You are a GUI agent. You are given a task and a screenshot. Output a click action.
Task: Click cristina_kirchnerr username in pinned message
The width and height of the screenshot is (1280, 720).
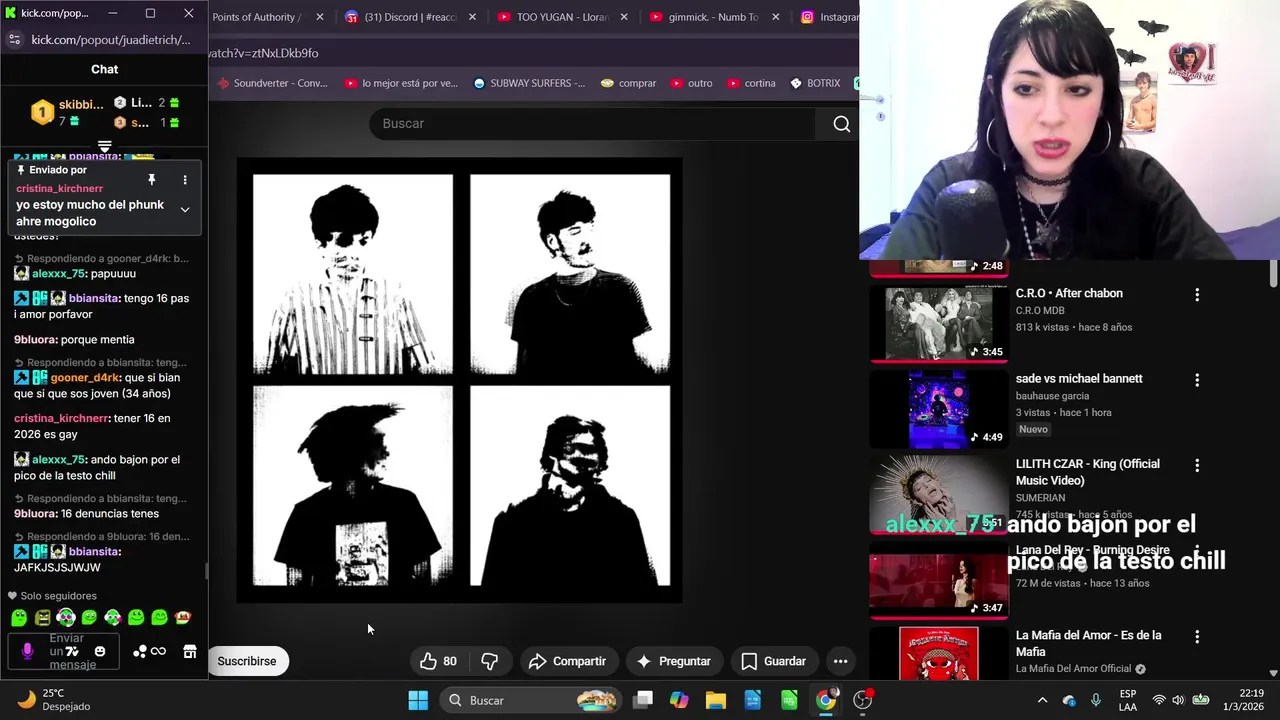tap(59, 188)
